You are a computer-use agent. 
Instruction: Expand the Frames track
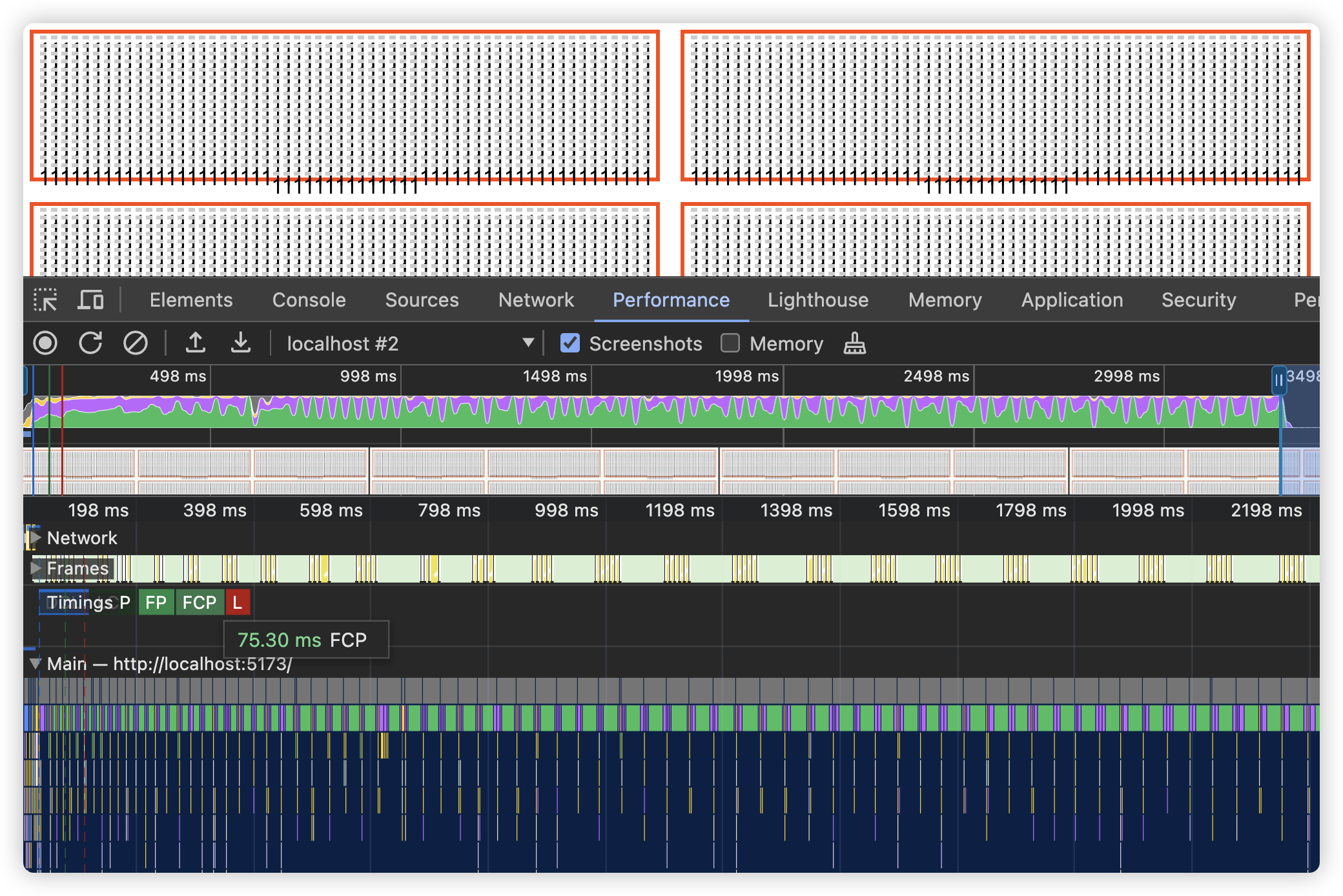[36, 568]
